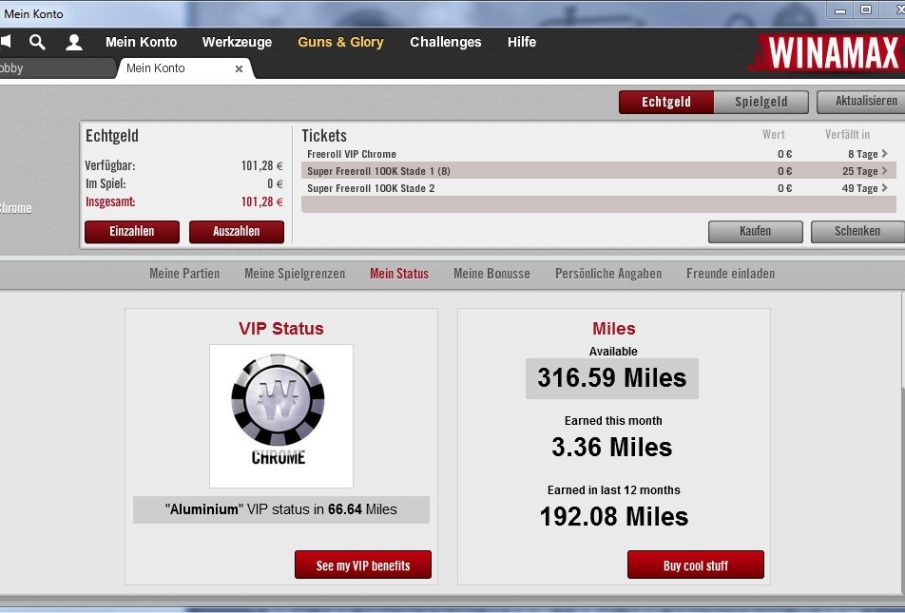Screen dimensions: 905x613
Task: Click the Winamax logo
Action: click(828, 54)
